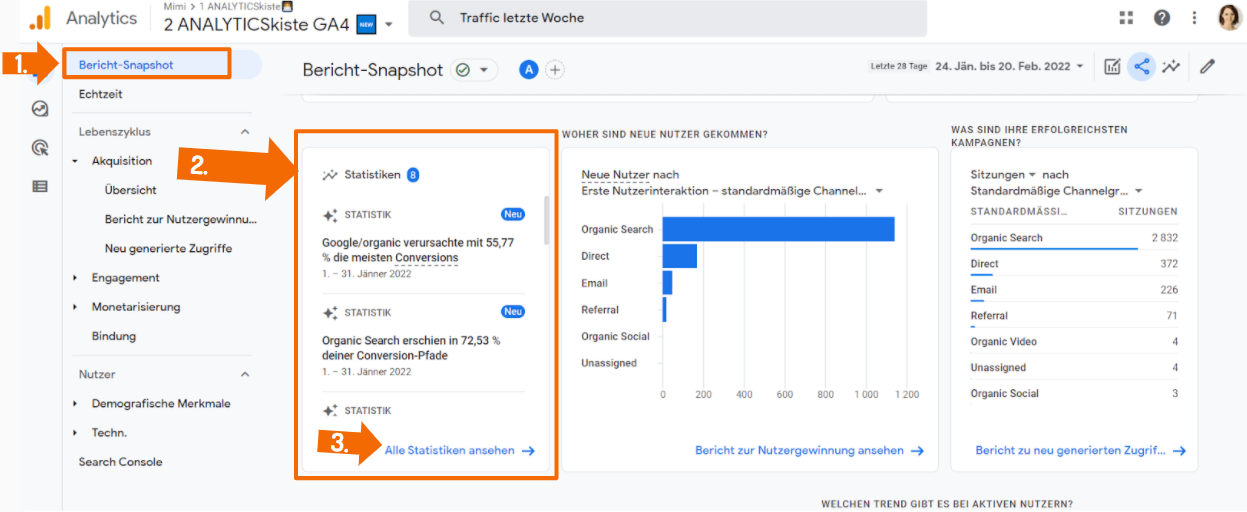Open the Google/organic Conversions insight card

(424, 245)
